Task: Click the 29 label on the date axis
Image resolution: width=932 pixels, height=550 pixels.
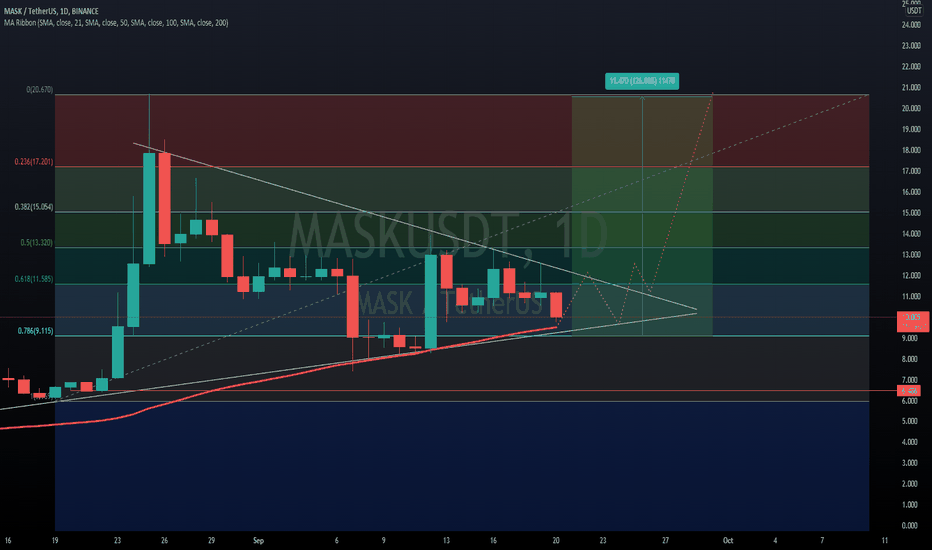Action: (x=211, y=540)
